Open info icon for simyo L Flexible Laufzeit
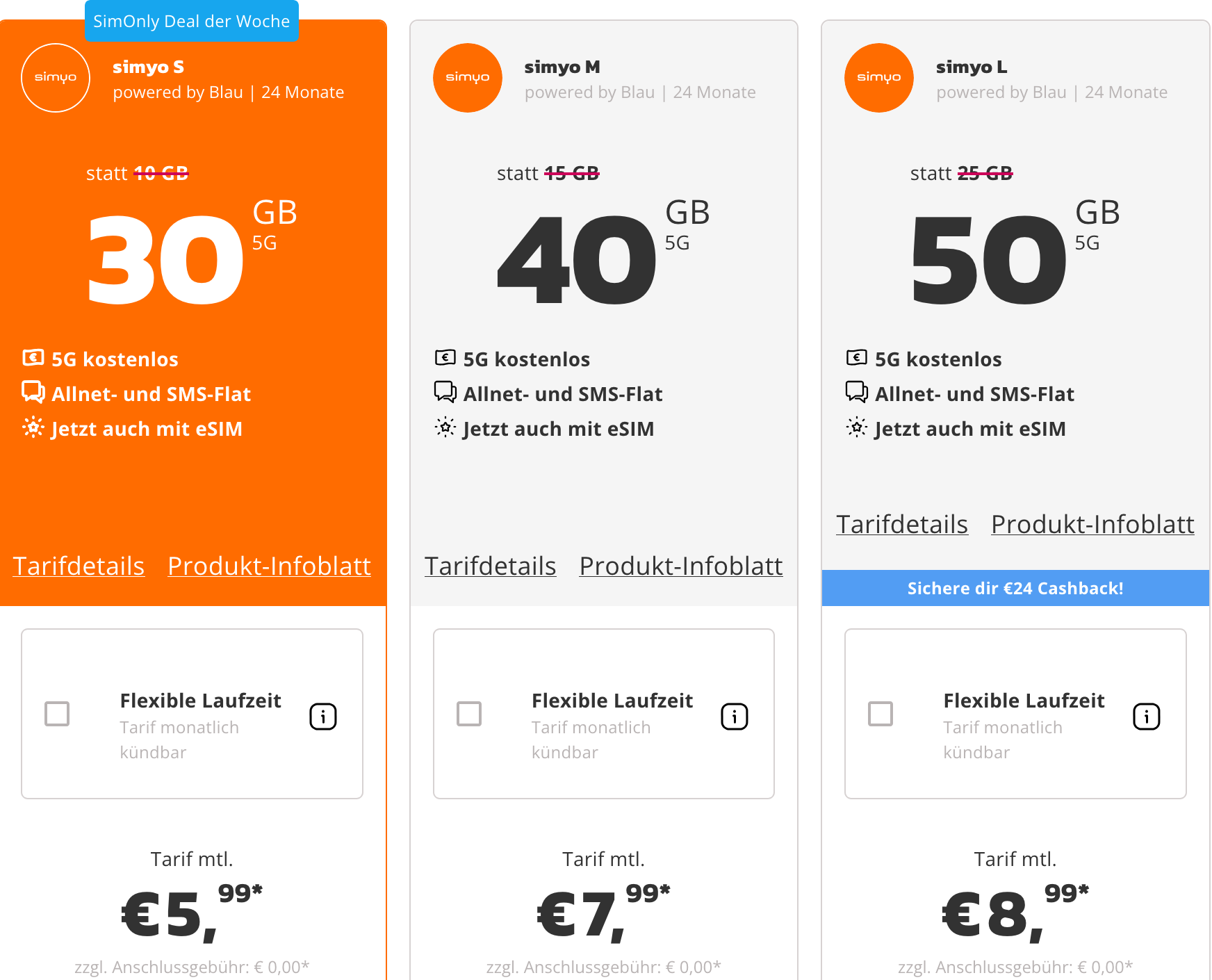 [x=1147, y=717]
